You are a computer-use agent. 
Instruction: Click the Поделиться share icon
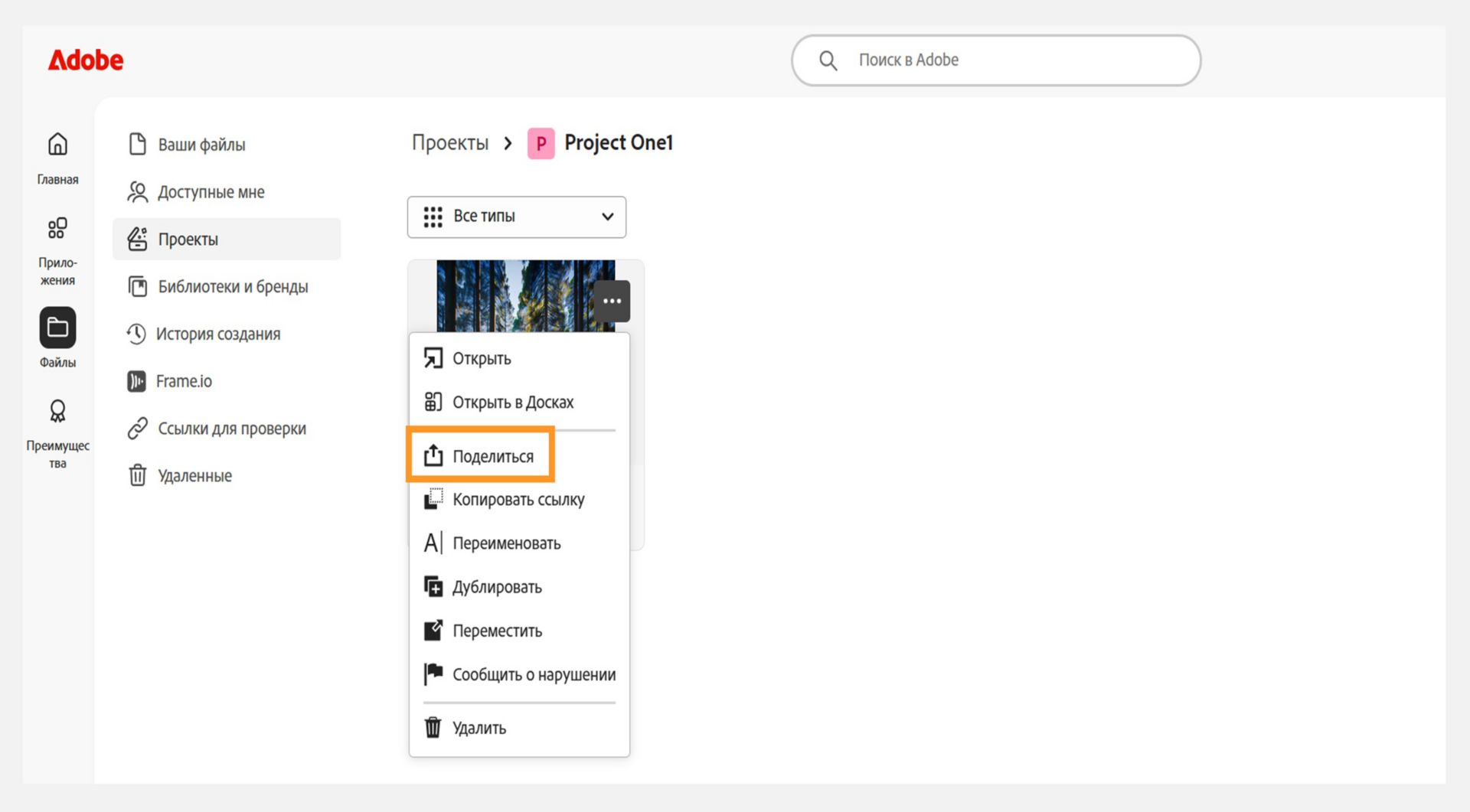pyautogui.click(x=433, y=455)
